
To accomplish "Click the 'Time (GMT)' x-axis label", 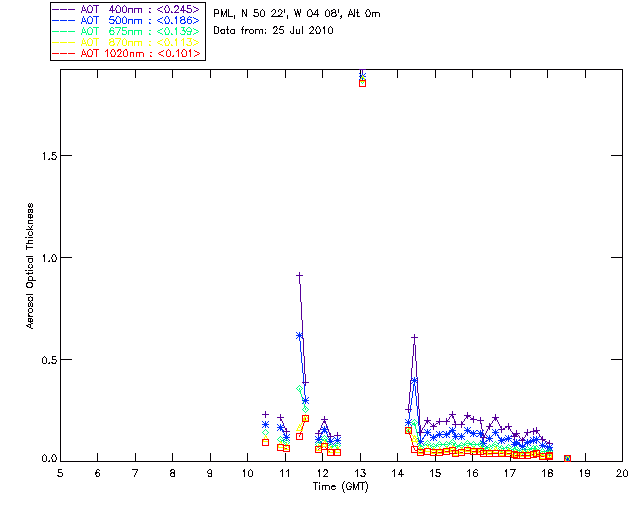I will click(x=341, y=487).
